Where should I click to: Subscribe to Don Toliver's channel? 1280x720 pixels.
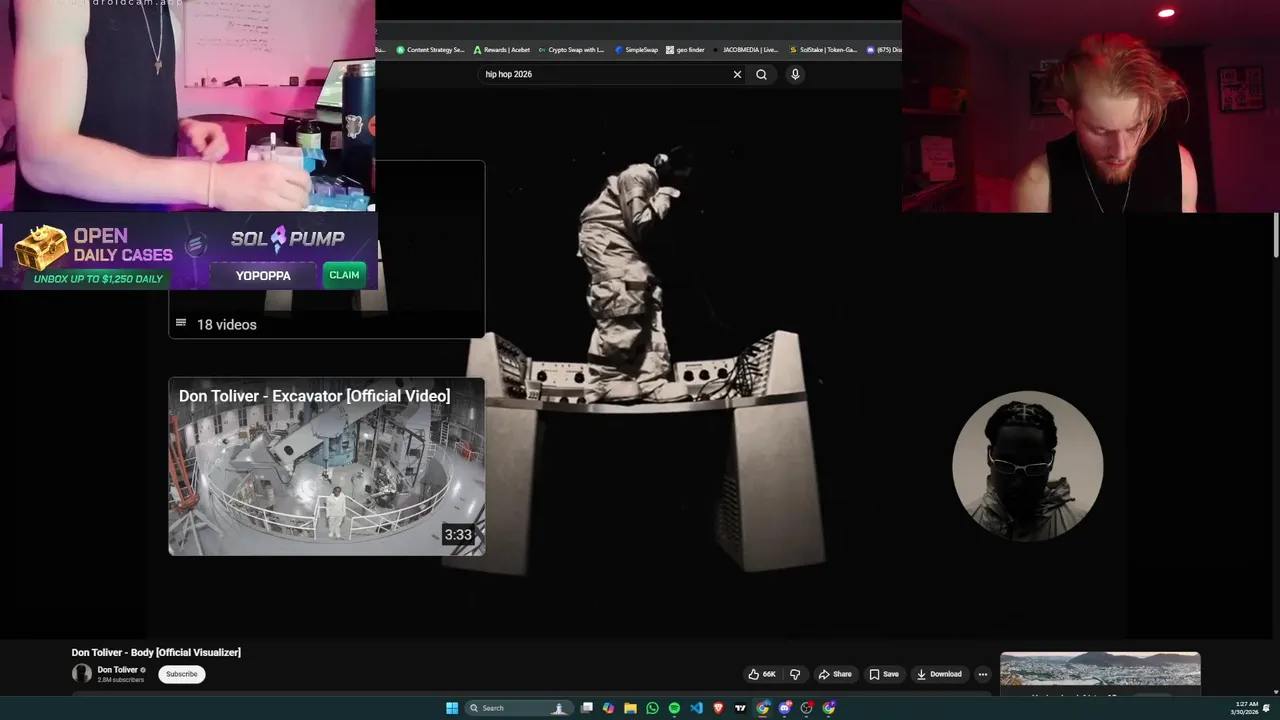point(181,674)
